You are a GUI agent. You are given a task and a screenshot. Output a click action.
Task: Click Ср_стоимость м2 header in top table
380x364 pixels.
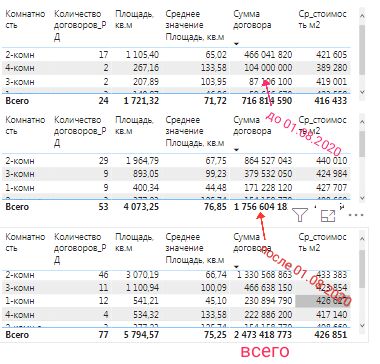322,19
